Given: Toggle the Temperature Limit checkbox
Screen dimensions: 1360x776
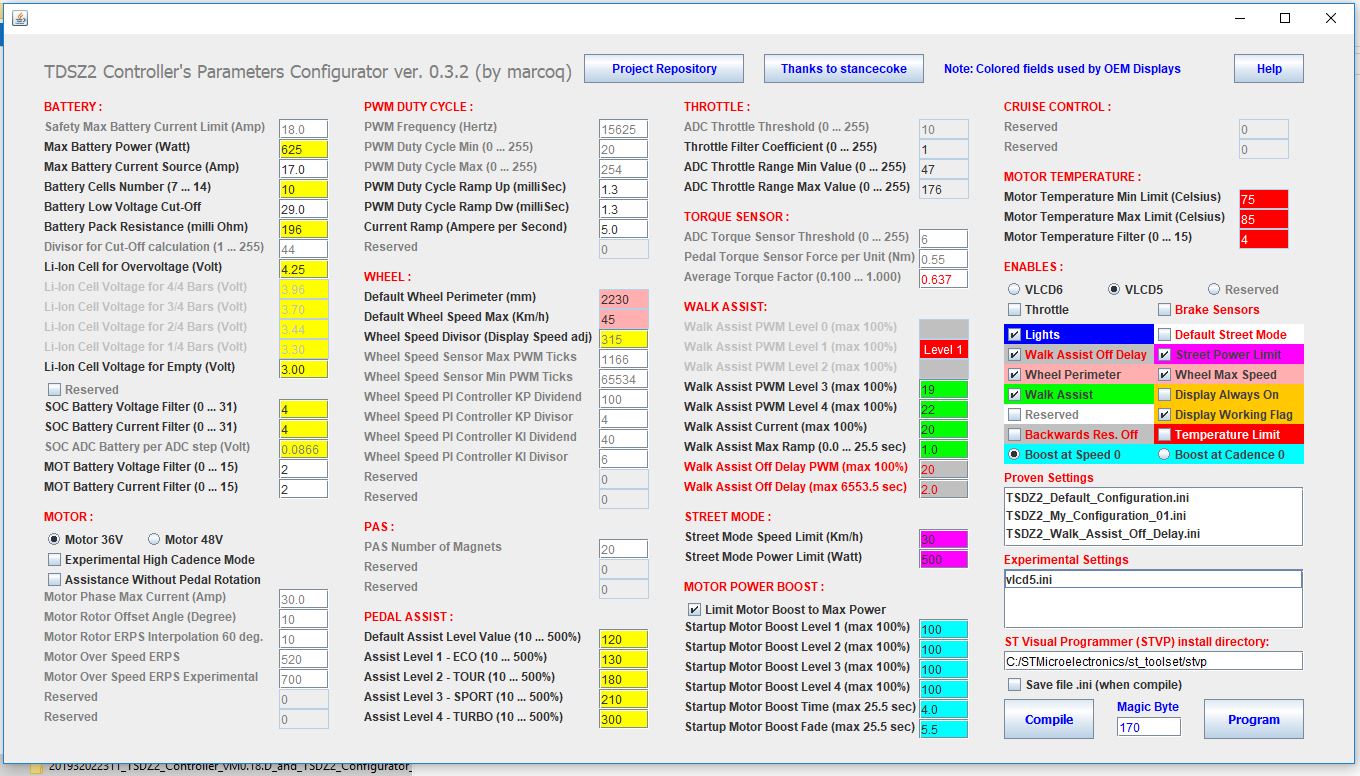Looking at the screenshot, I should 1164,435.
